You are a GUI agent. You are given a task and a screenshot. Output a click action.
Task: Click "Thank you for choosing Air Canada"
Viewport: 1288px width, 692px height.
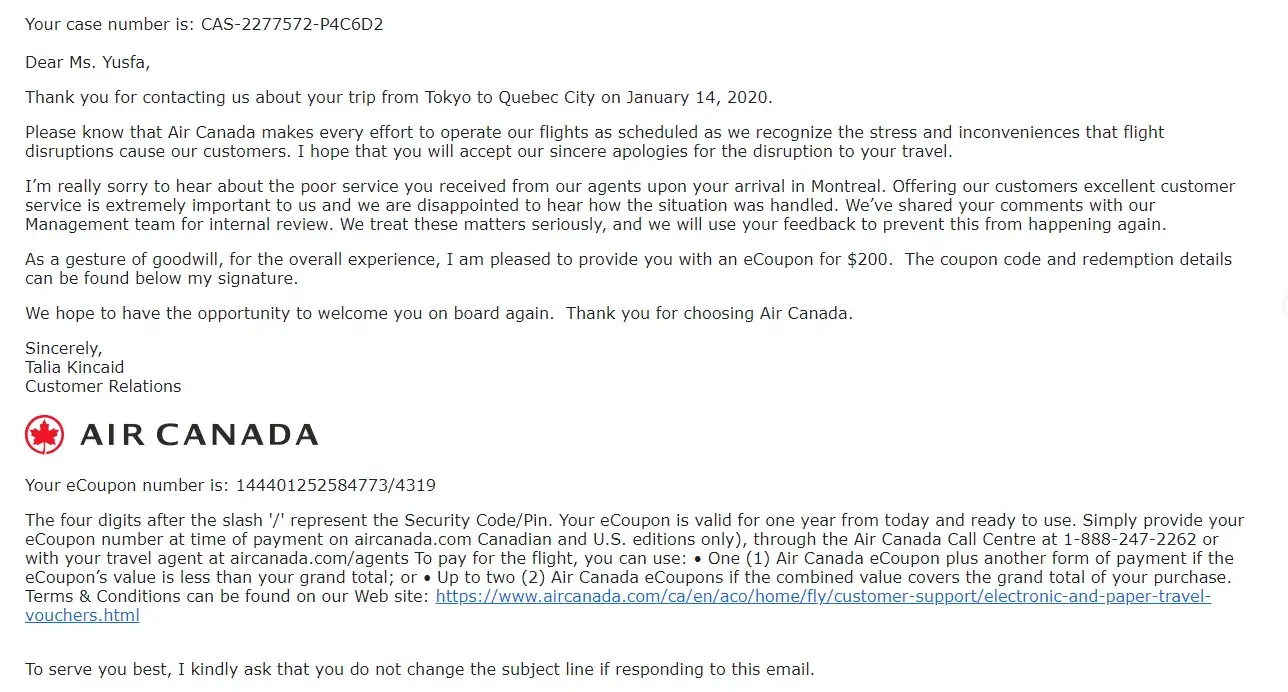tap(709, 313)
